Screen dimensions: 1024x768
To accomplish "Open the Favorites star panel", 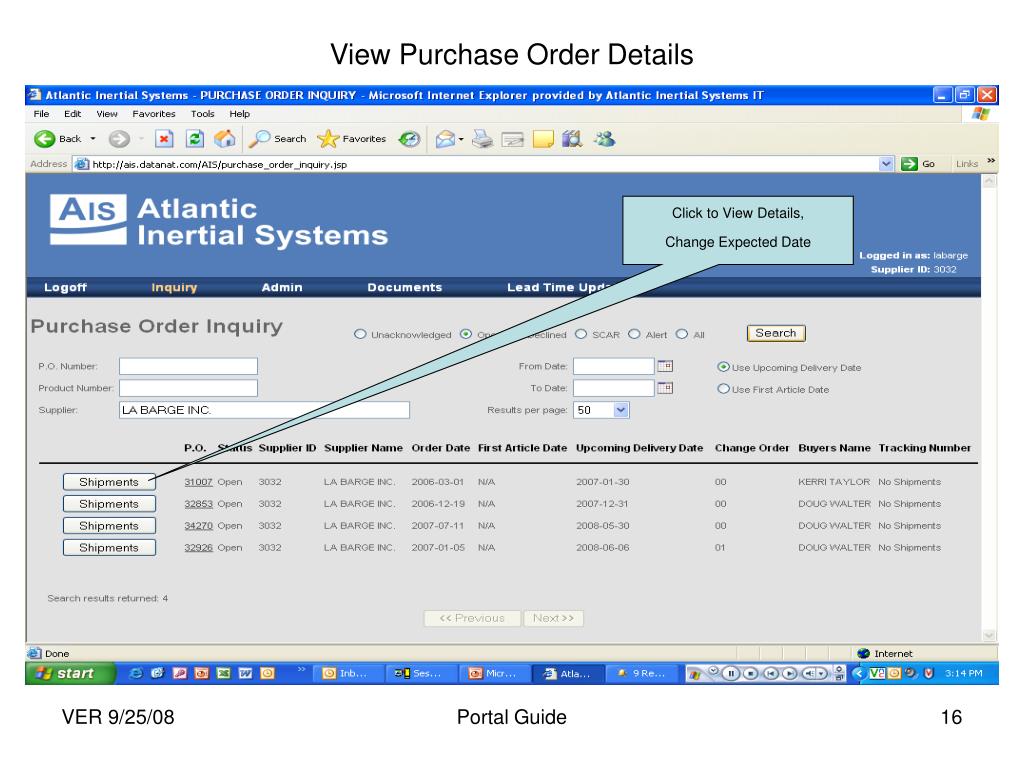I will pos(351,138).
